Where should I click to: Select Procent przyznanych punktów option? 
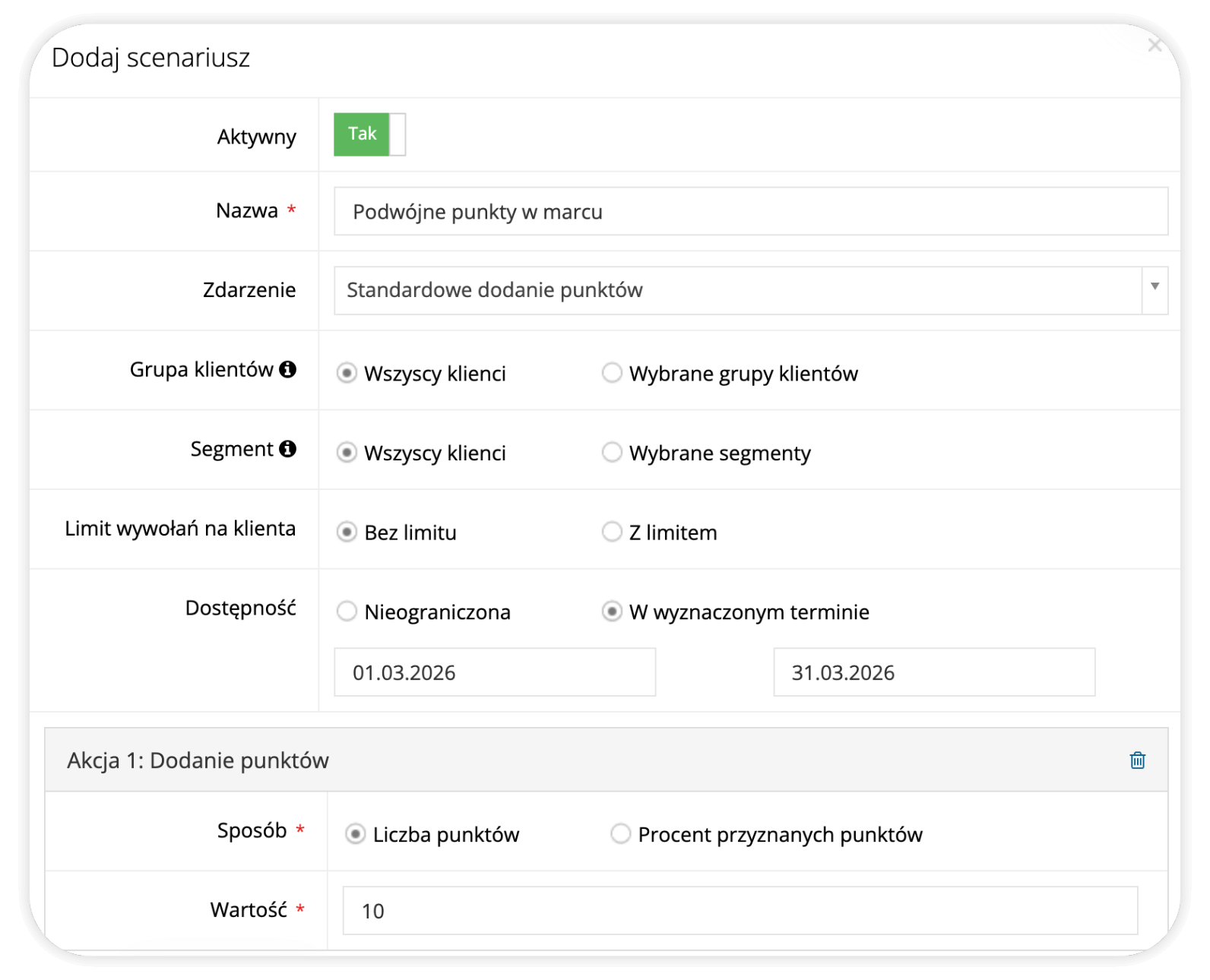click(621, 834)
